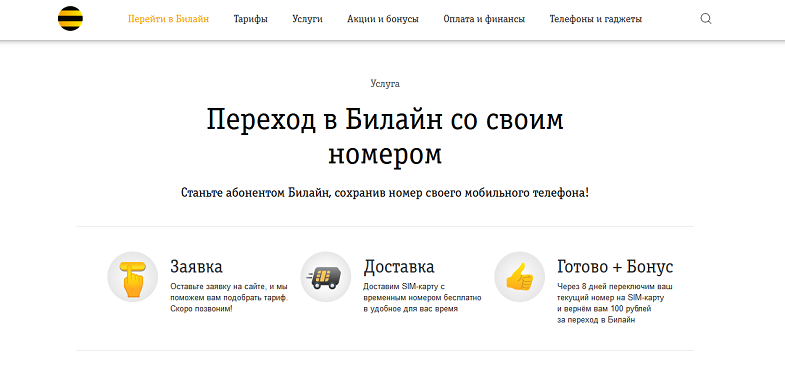
Task: Open the Перейти в Билайн menu item
Action: click(168, 19)
